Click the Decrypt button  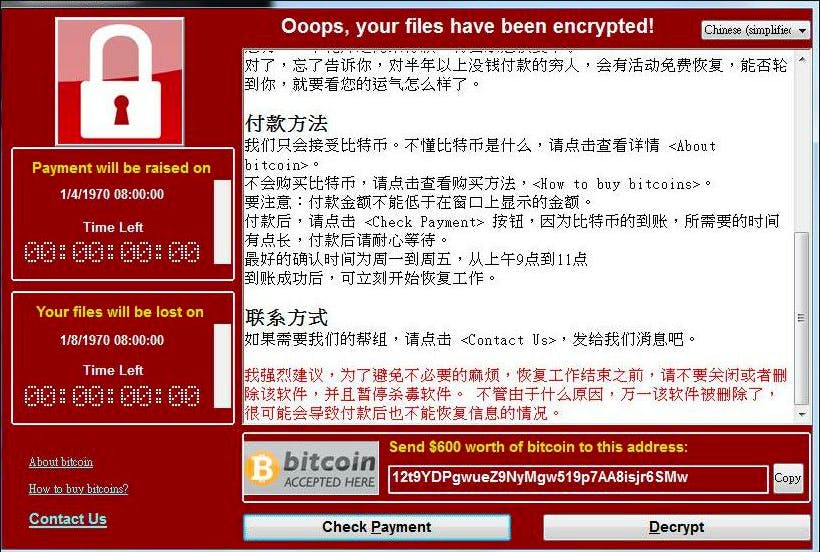pos(676,527)
